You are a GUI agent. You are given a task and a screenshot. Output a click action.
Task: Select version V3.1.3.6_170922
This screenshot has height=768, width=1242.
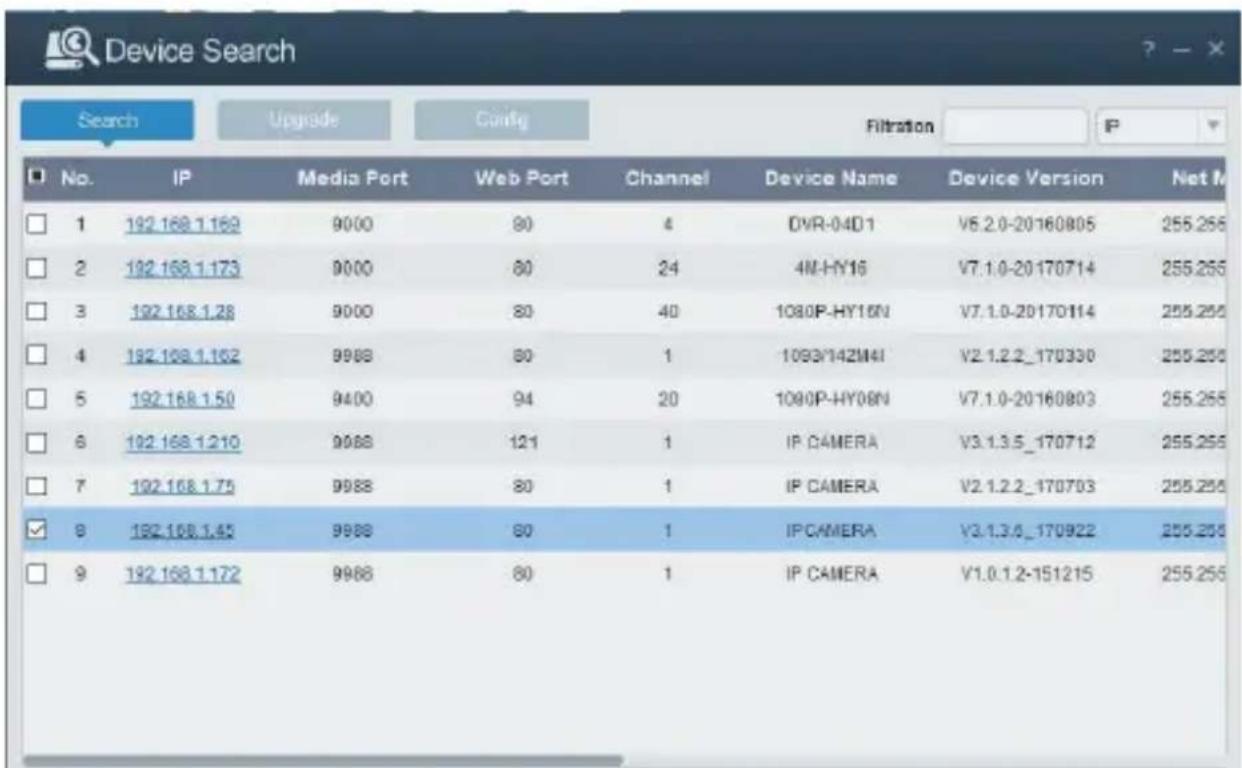(1026, 531)
